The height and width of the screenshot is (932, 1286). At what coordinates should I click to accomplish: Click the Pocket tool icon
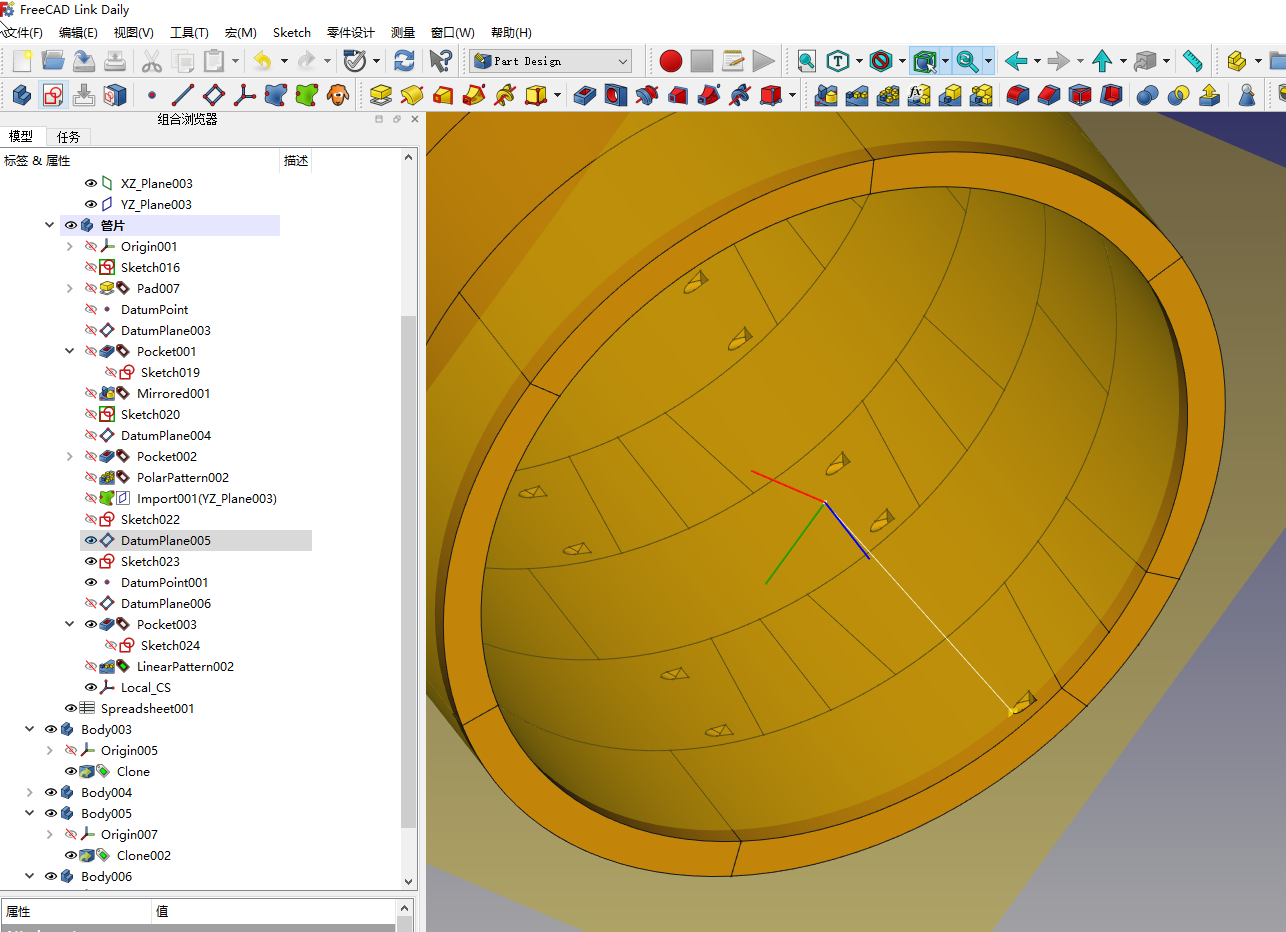(585, 95)
